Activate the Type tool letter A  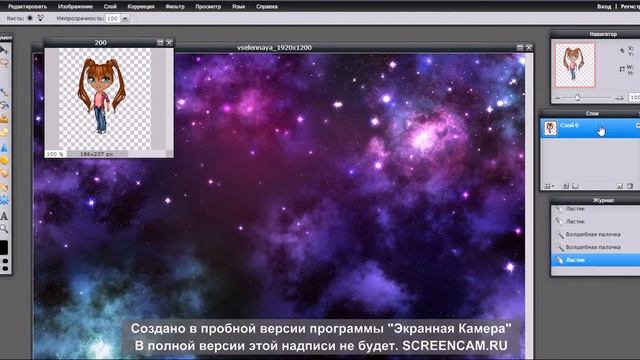(x=4, y=216)
